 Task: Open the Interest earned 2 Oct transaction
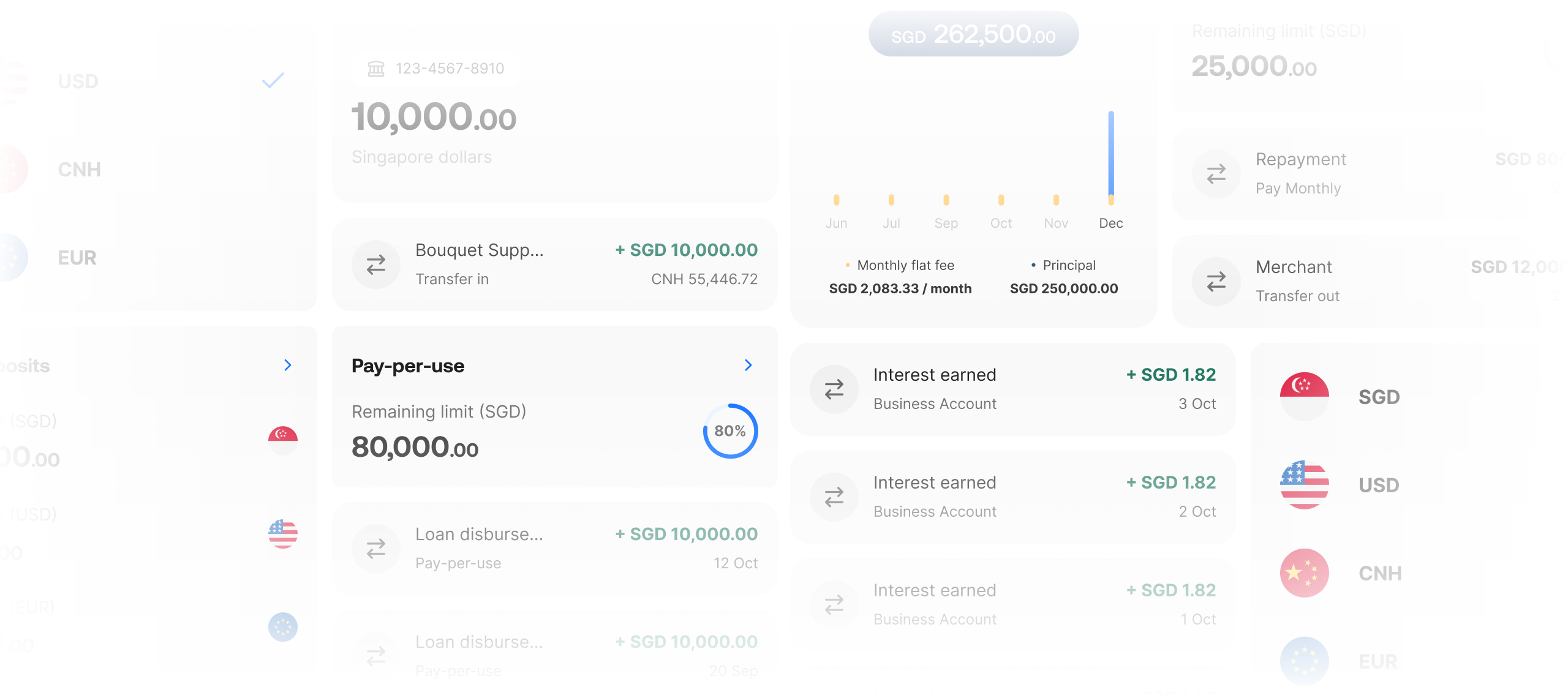tap(1012, 497)
